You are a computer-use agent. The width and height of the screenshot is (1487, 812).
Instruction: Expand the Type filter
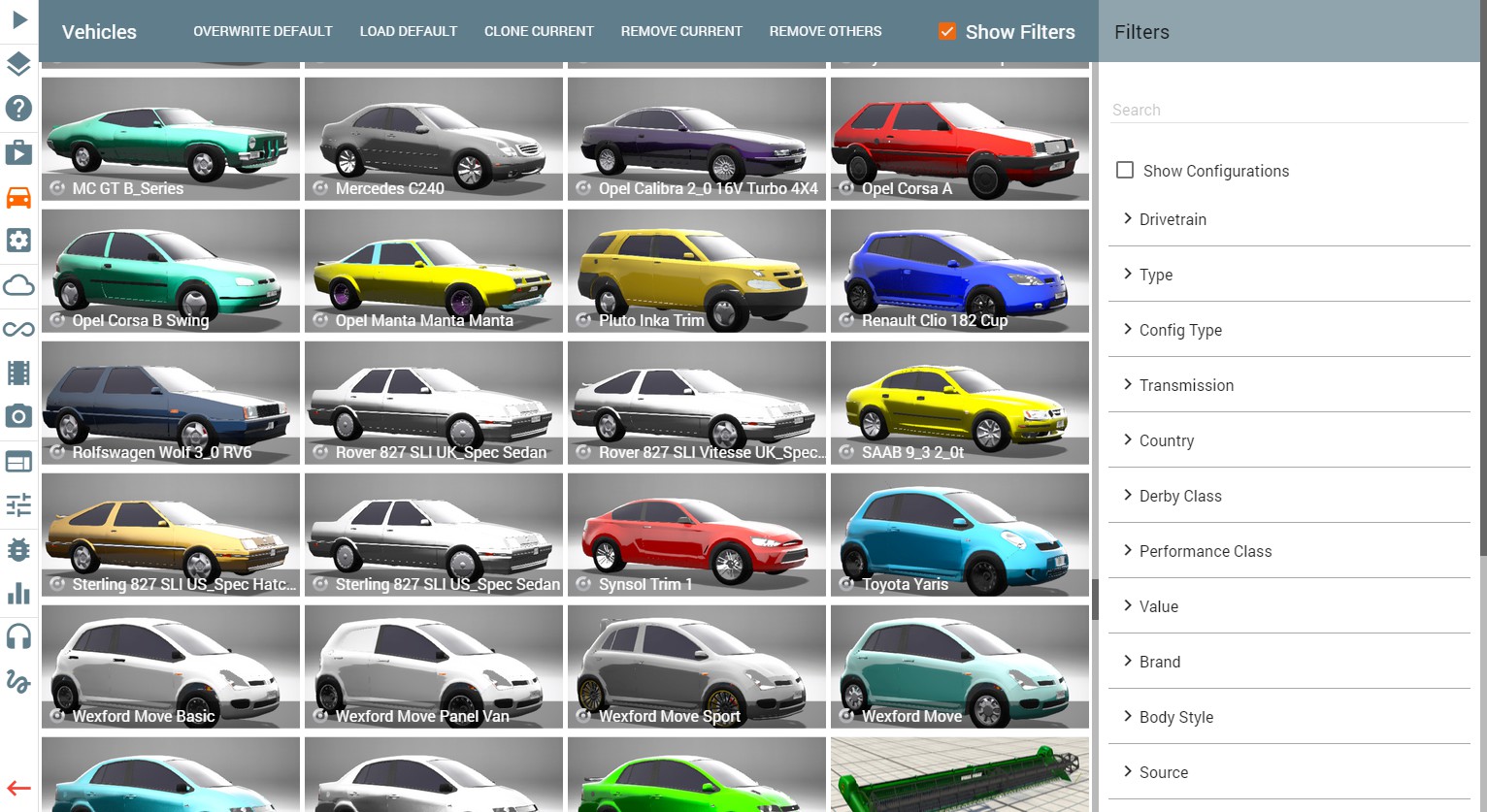point(1289,275)
